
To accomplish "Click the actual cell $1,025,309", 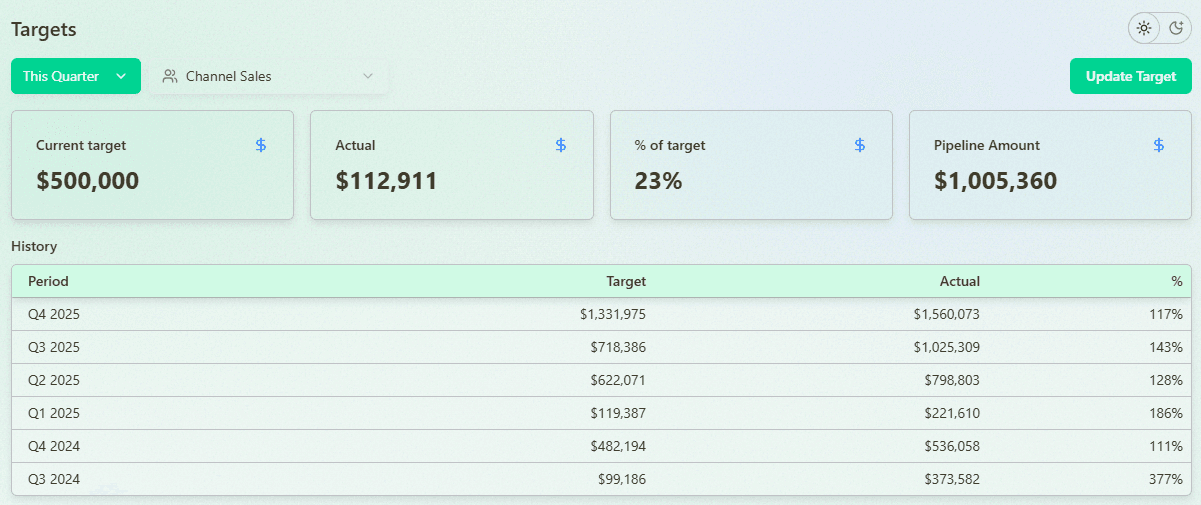I will click(x=947, y=347).
